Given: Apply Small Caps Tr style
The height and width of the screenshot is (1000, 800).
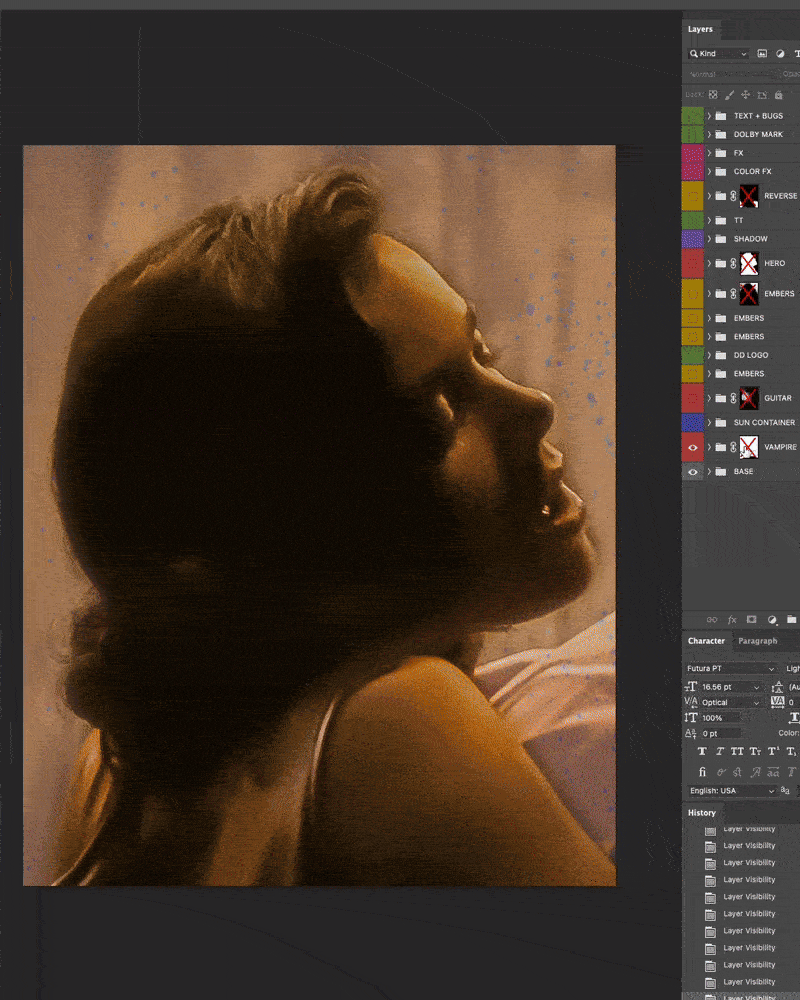Looking at the screenshot, I should 755,751.
